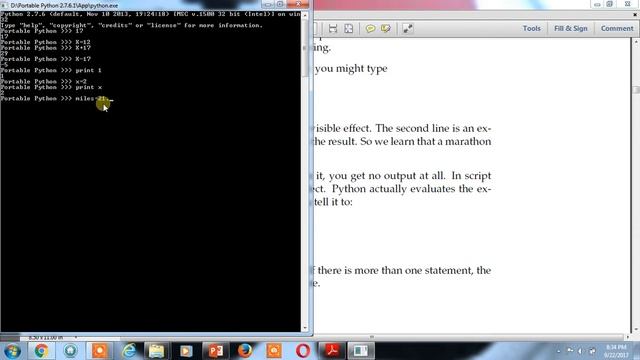Switch to PowerPoint in the taskbar
The width and height of the screenshot is (640, 360).
pyautogui.click(x=216, y=351)
